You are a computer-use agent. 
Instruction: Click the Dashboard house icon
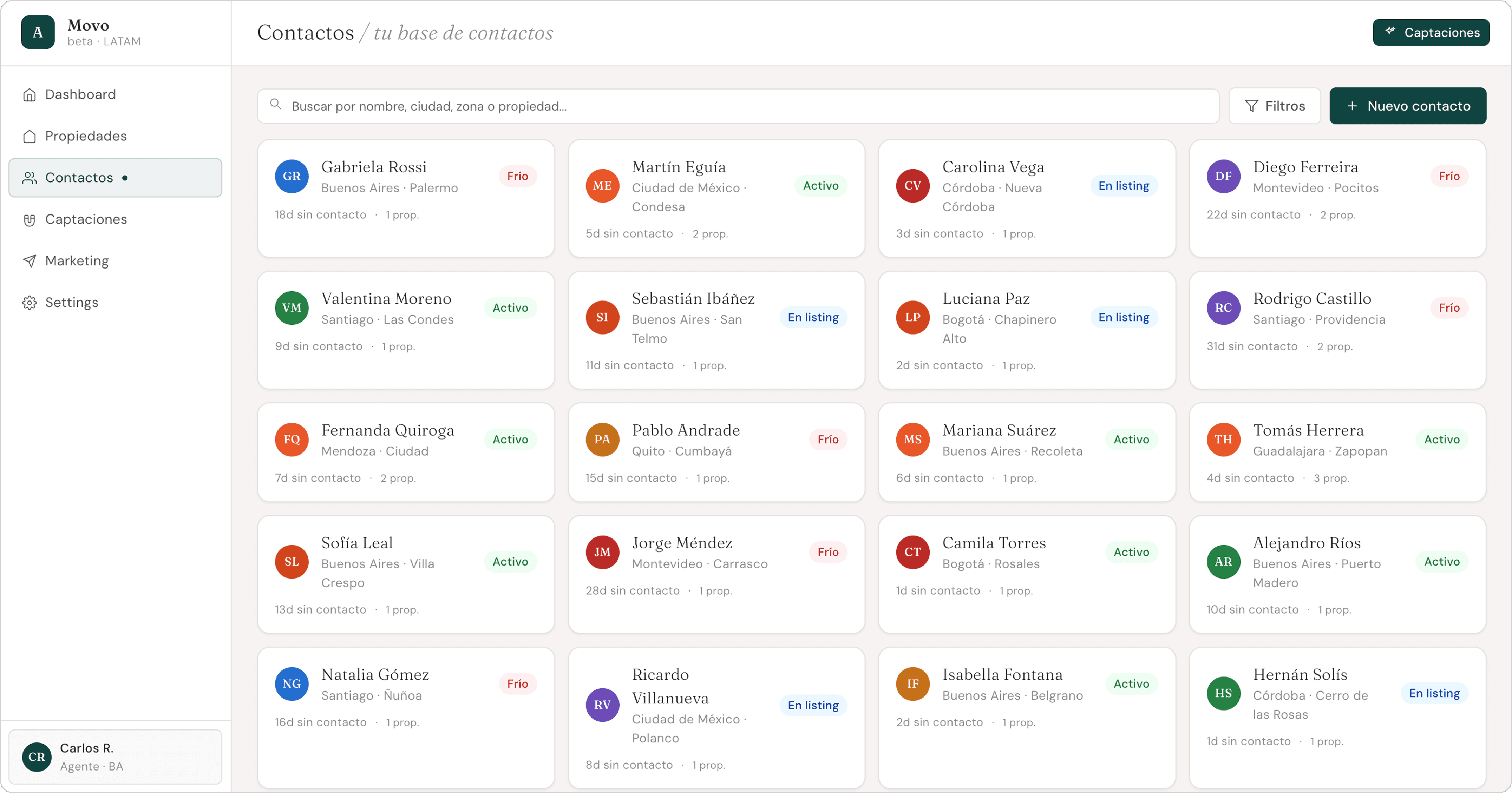point(30,94)
